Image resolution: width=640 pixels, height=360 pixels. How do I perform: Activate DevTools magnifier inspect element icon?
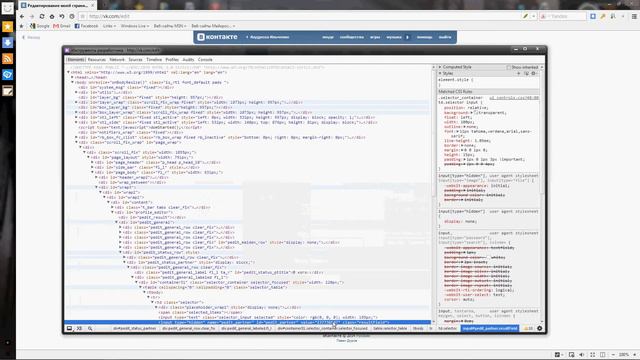[90, 328]
